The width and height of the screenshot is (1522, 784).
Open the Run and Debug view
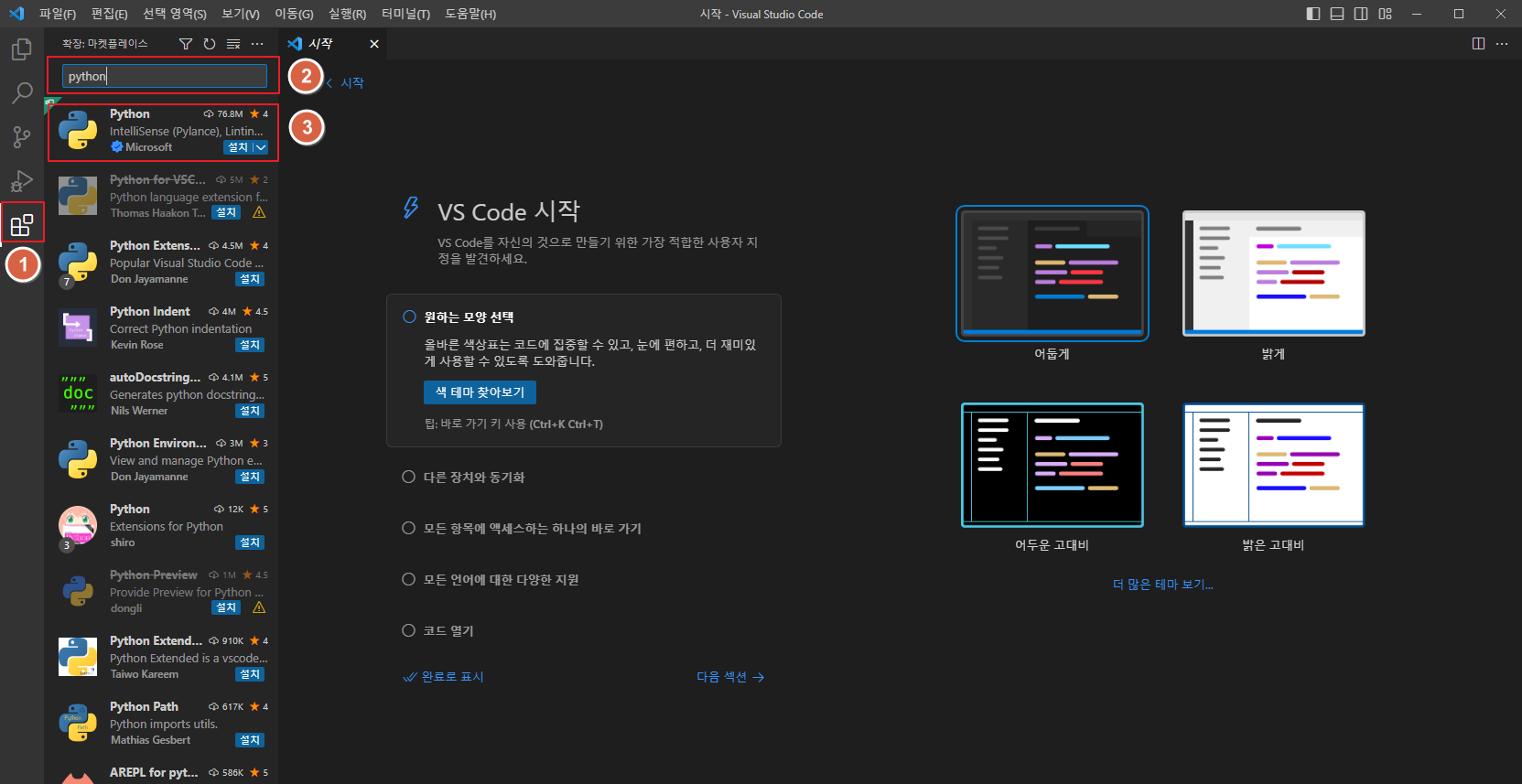(22, 181)
